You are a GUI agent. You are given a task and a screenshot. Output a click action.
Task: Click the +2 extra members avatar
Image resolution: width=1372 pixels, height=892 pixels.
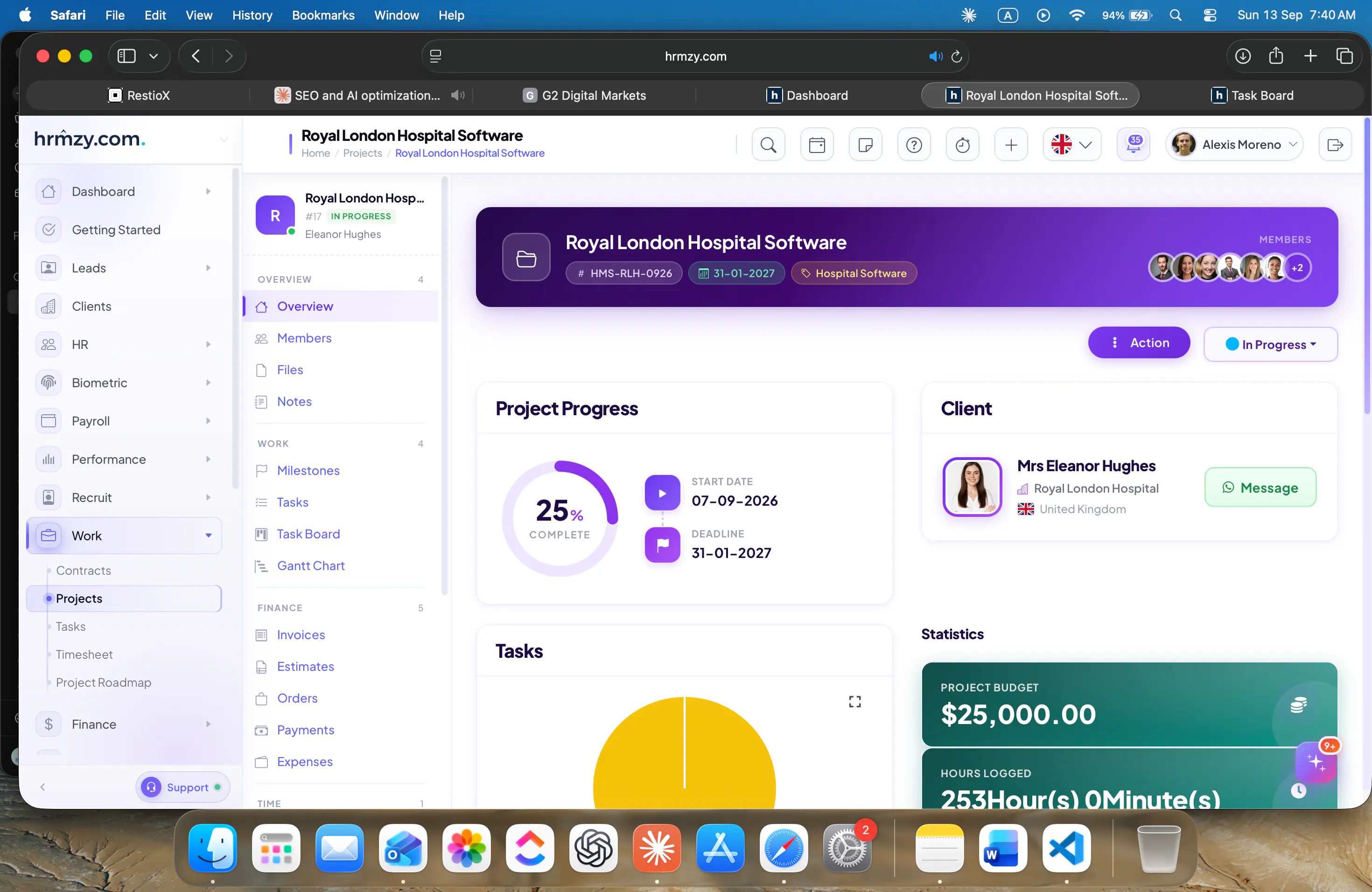(x=1297, y=268)
